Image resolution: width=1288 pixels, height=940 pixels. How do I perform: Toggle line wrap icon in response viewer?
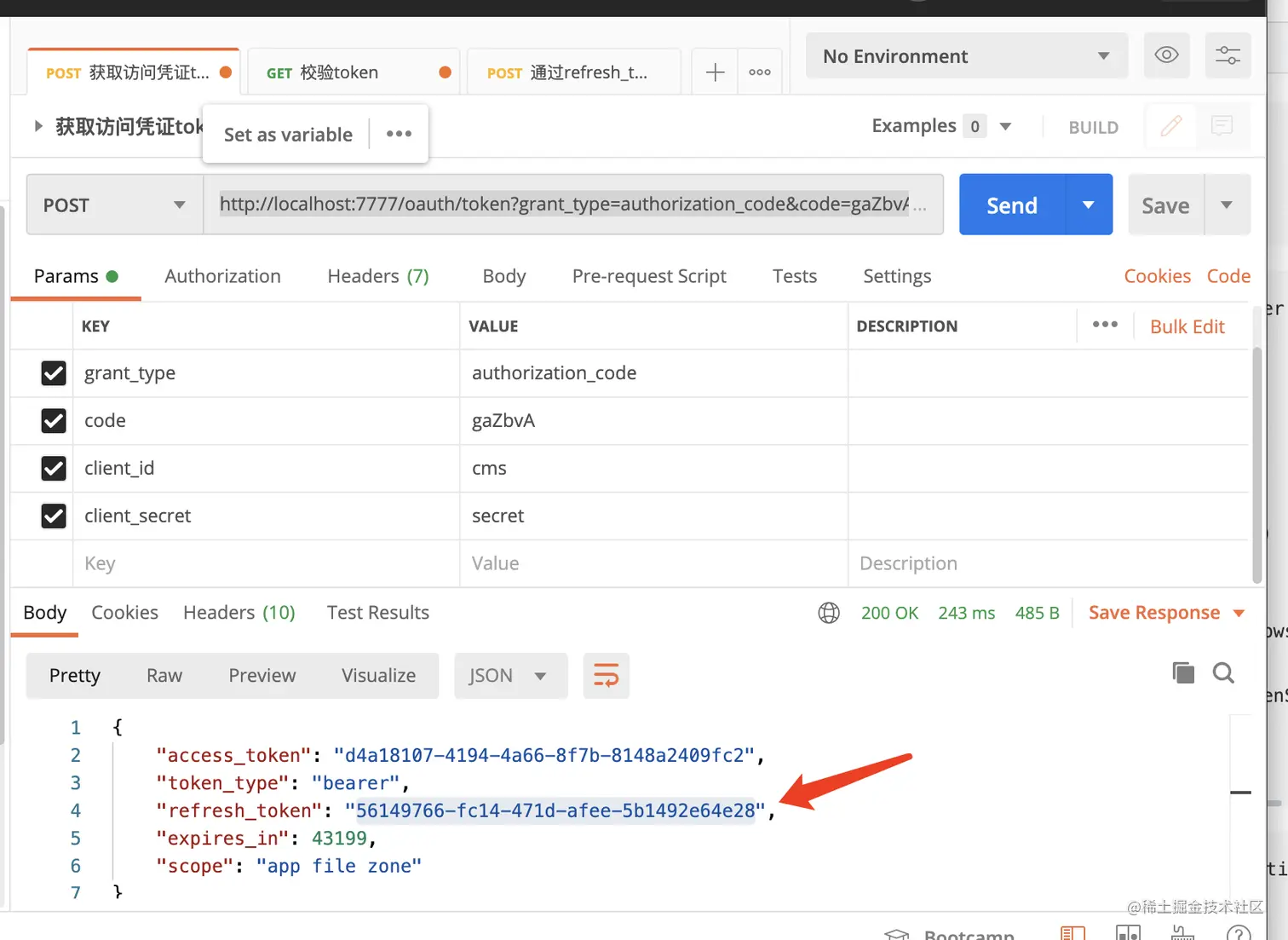point(606,676)
